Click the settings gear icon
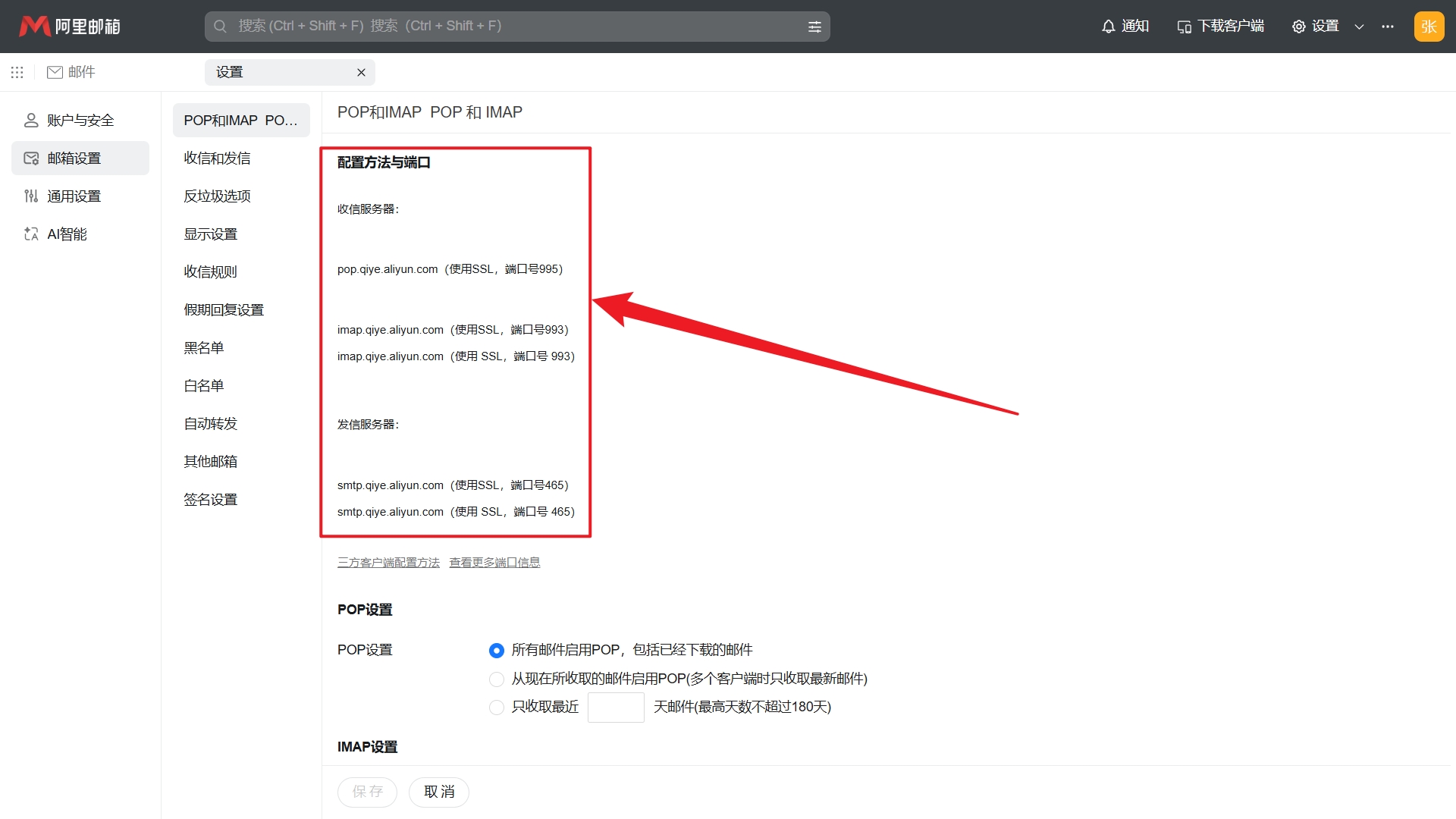1456x819 pixels. 1299,27
